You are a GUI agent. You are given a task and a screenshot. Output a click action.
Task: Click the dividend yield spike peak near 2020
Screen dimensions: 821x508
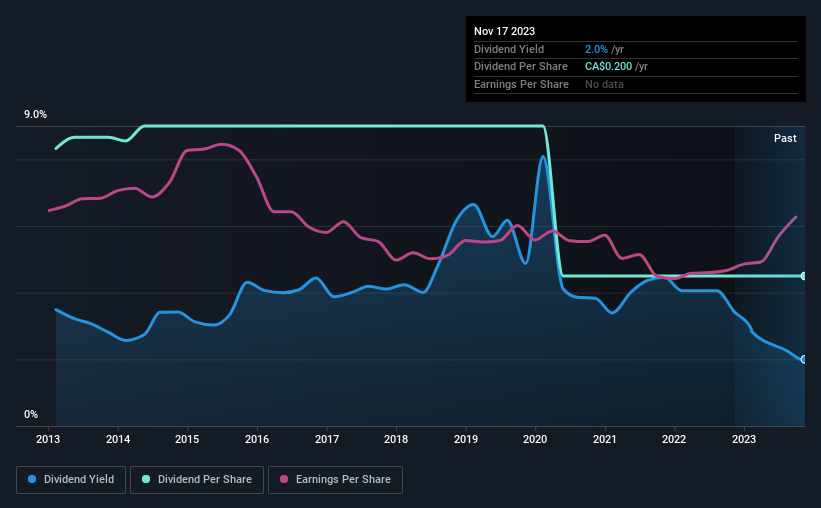(543, 157)
